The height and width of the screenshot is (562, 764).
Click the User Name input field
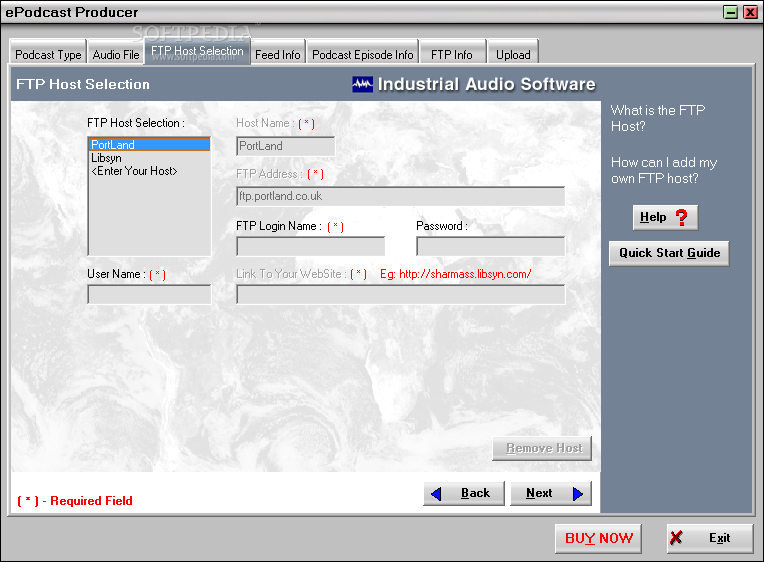149,294
